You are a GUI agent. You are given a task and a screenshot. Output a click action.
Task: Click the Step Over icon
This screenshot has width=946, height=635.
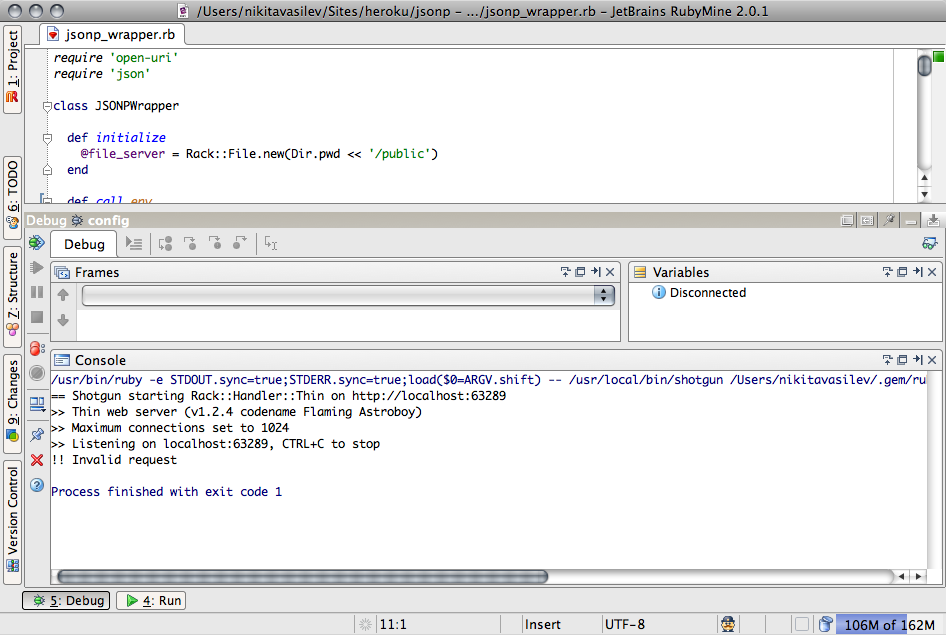click(x=165, y=244)
